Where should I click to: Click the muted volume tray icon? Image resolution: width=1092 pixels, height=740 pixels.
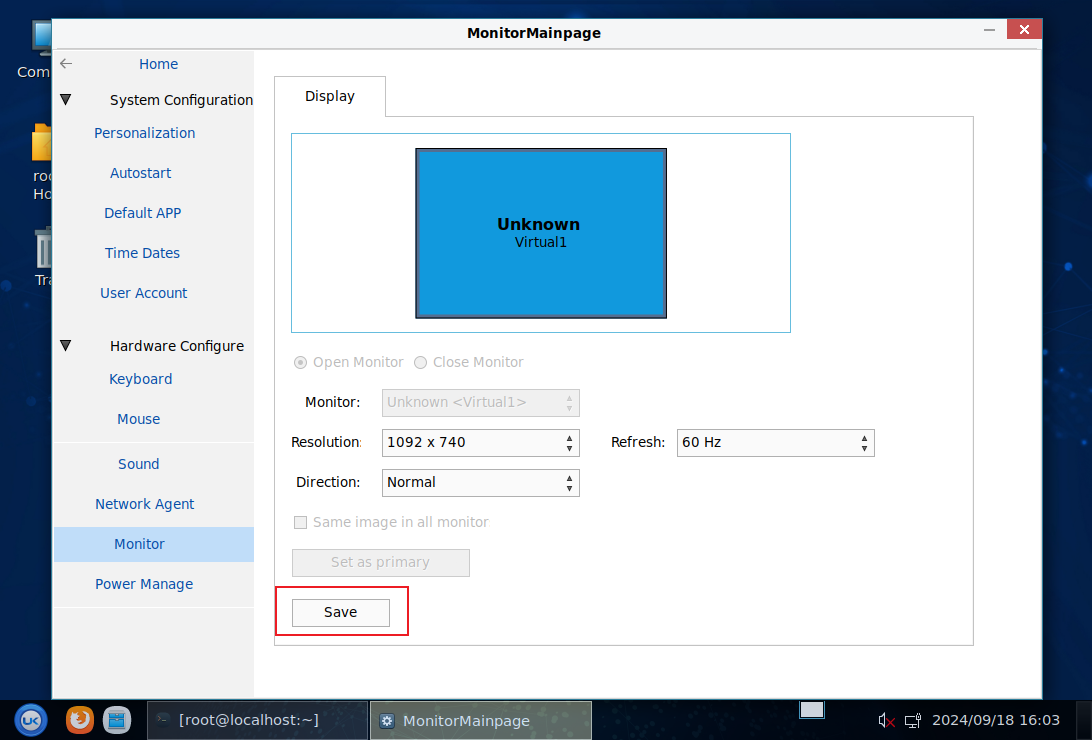click(886, 720)
